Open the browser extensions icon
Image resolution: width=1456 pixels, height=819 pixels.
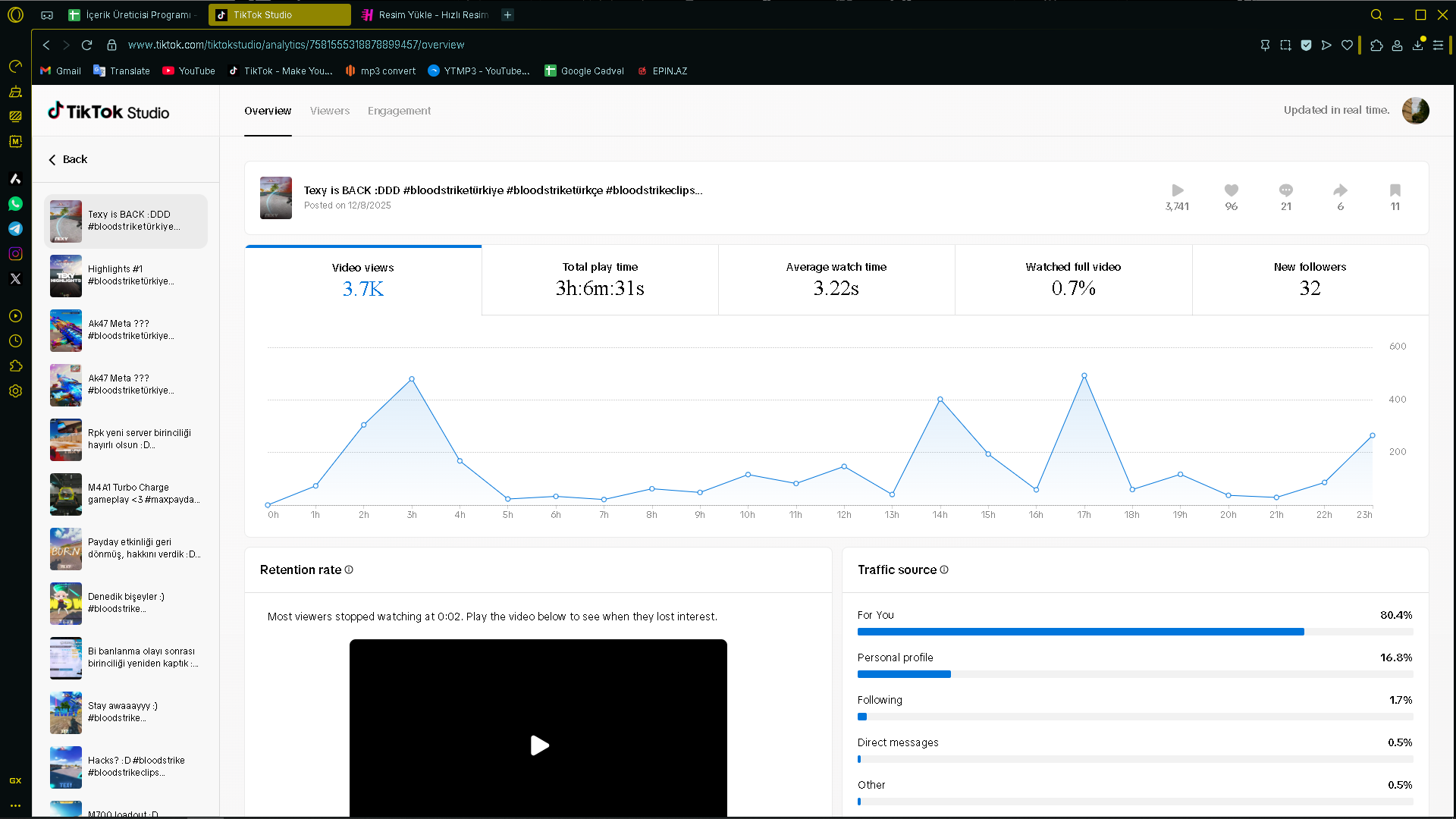1376,45
